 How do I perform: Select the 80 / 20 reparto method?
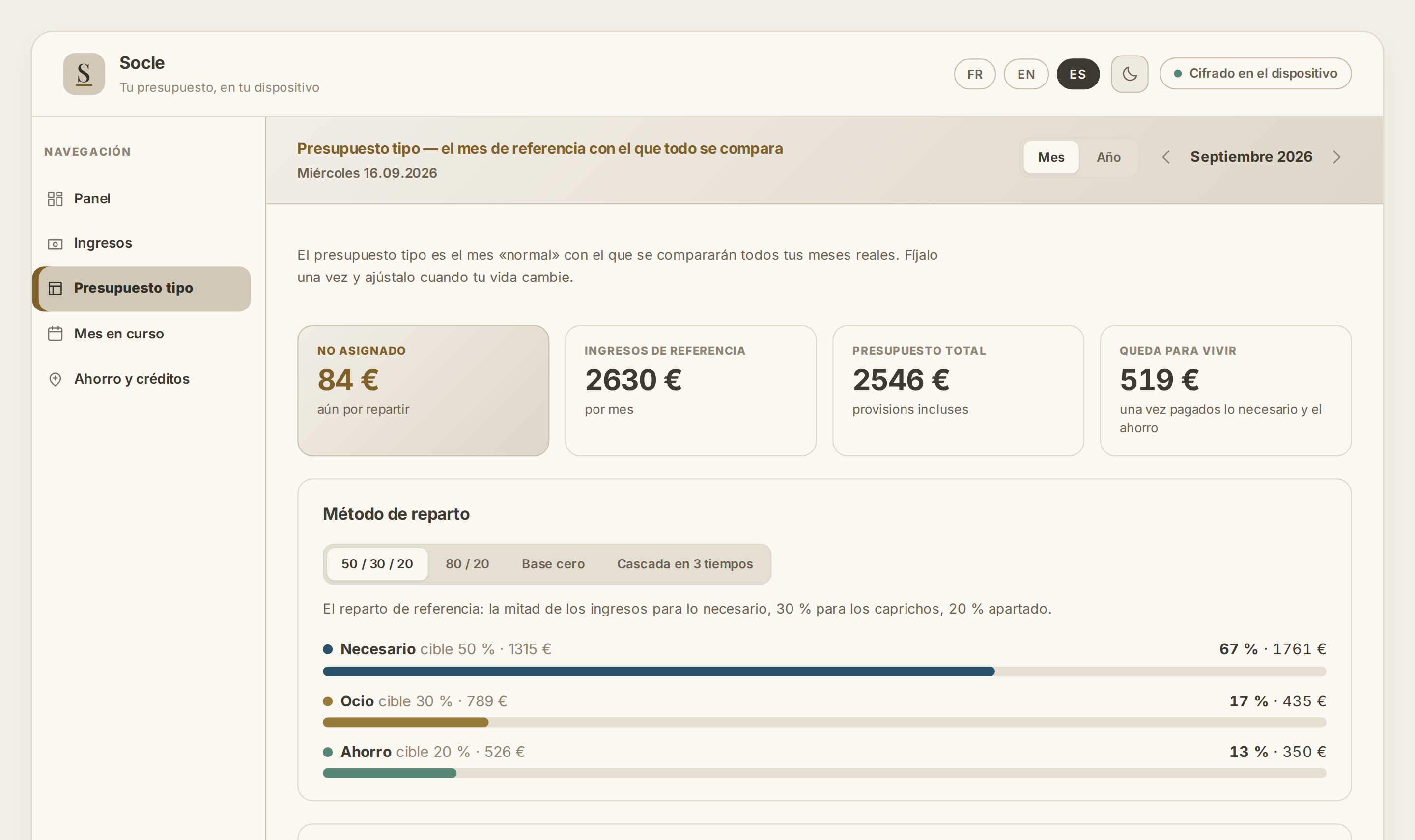(467, 564)
